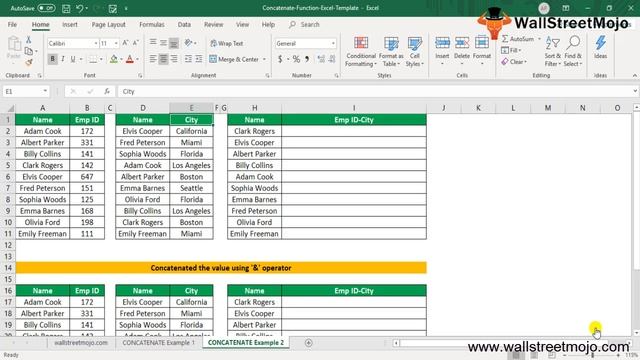Open the Formulas ribbon tab
This screenshot has width=640, height=360.
151,24
